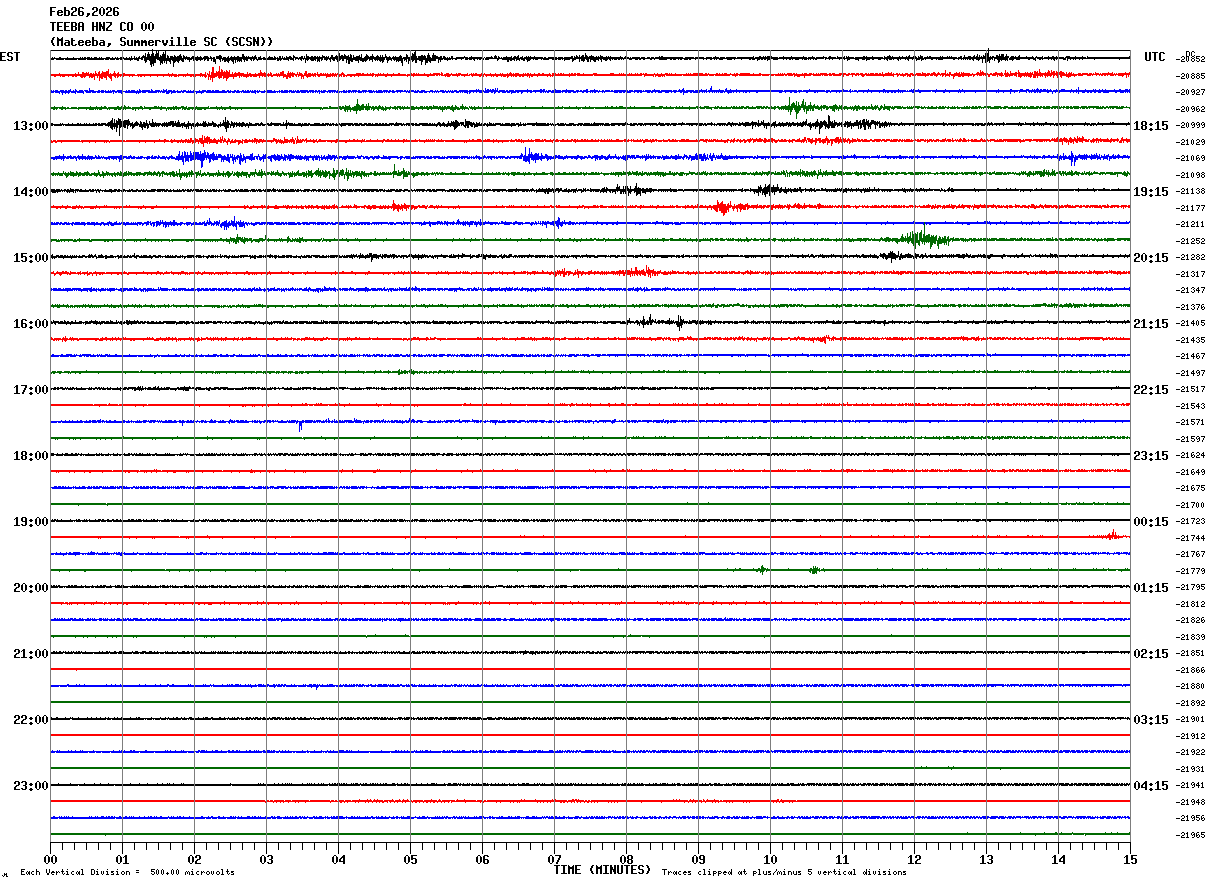
Task: Click the 'TEEBA HNZ CO 00' station line
Action: coord(102,27)
